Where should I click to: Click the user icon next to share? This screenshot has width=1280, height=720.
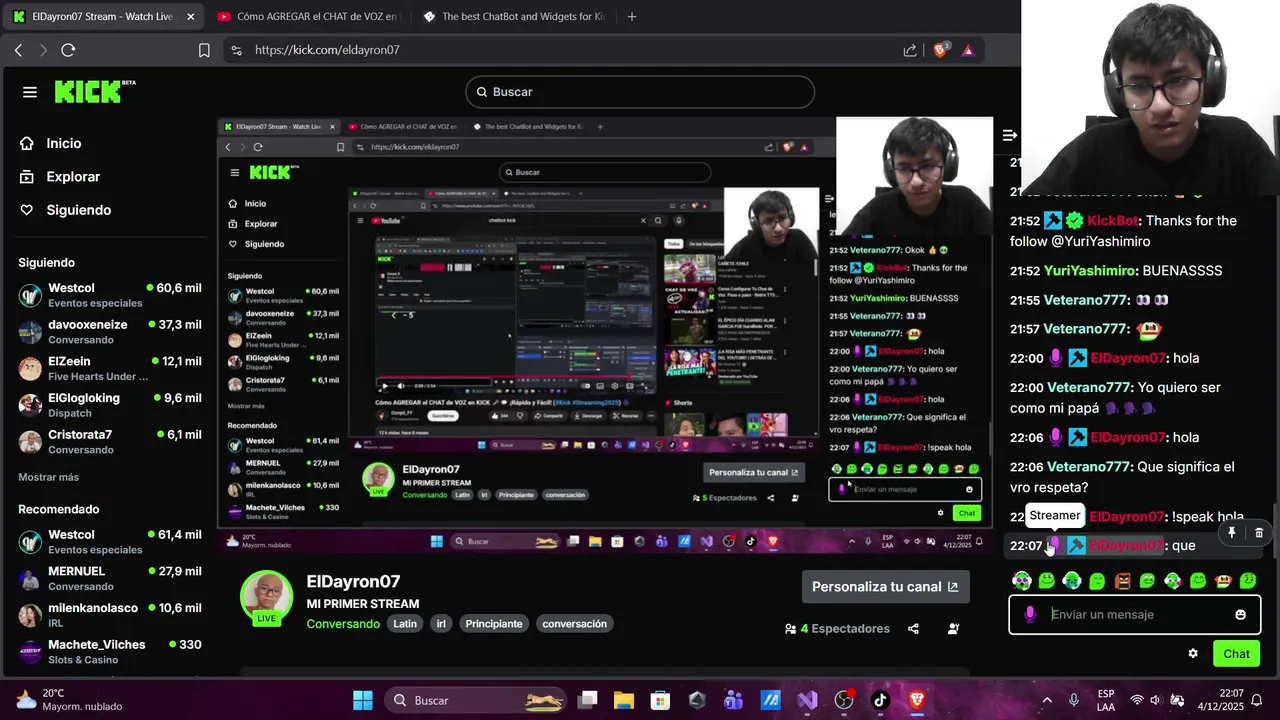pos(953,629)
